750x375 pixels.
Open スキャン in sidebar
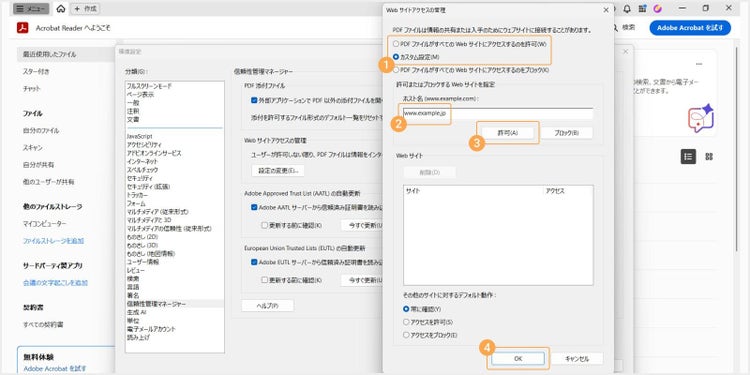pos(33,148)
